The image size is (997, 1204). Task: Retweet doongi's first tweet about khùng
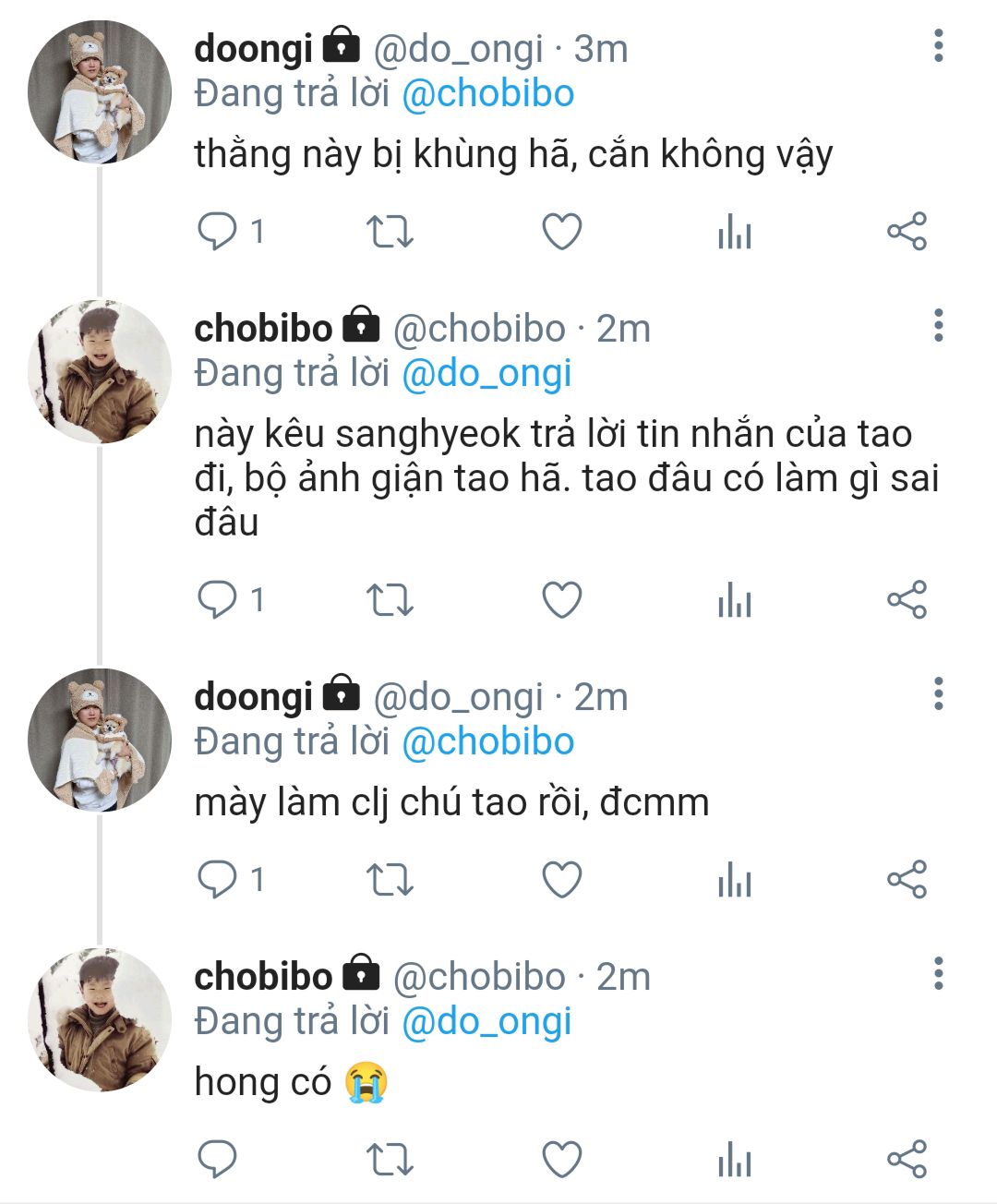390,232
